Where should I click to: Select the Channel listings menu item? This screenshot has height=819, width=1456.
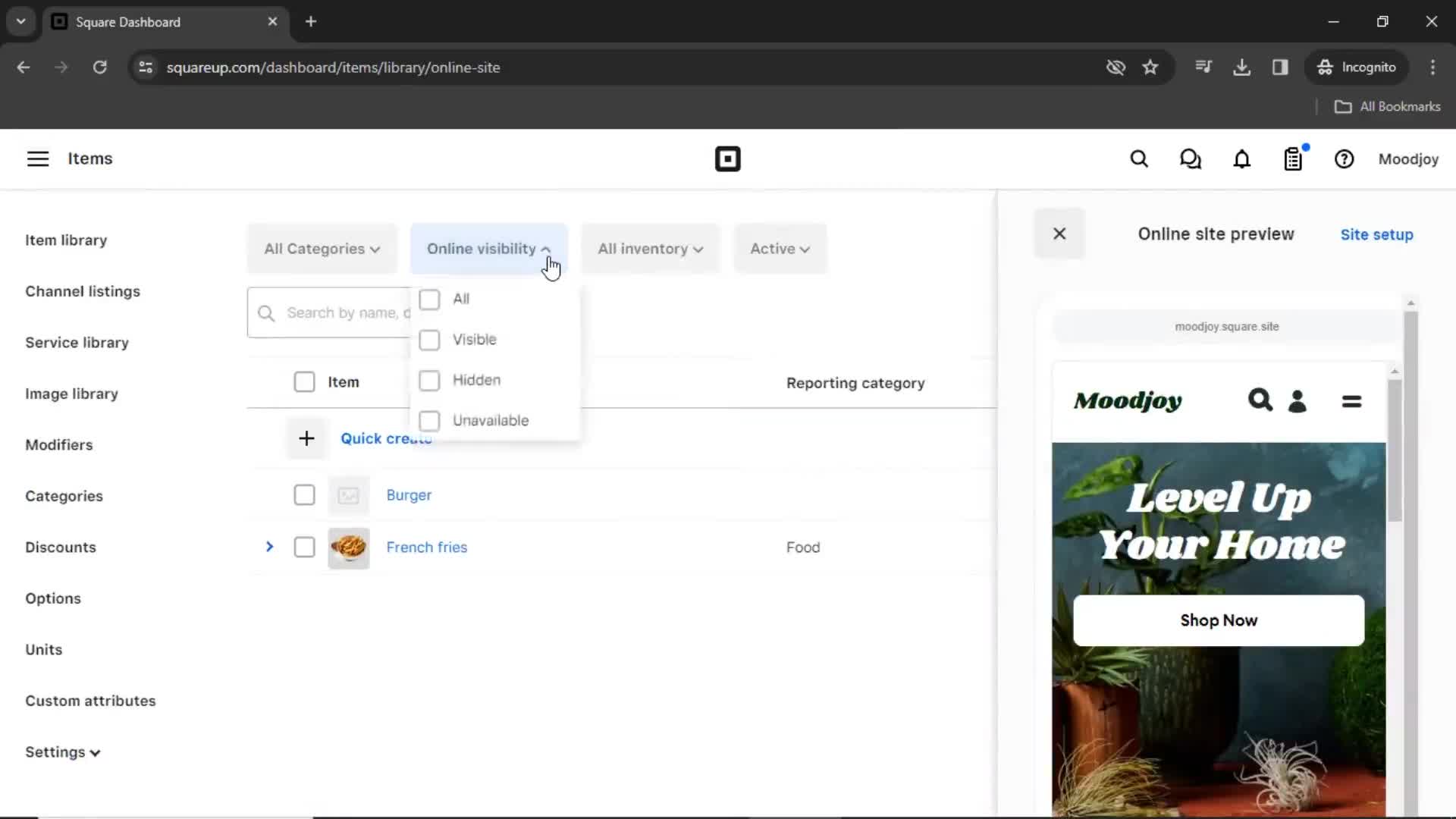tap(82, 291)
